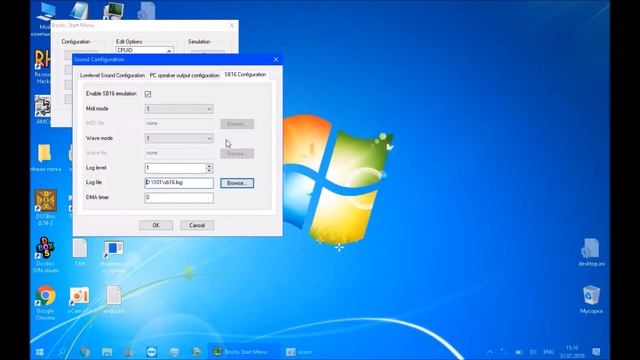Cancel the Sound Configuration dialog

click(x=197, y=225)
